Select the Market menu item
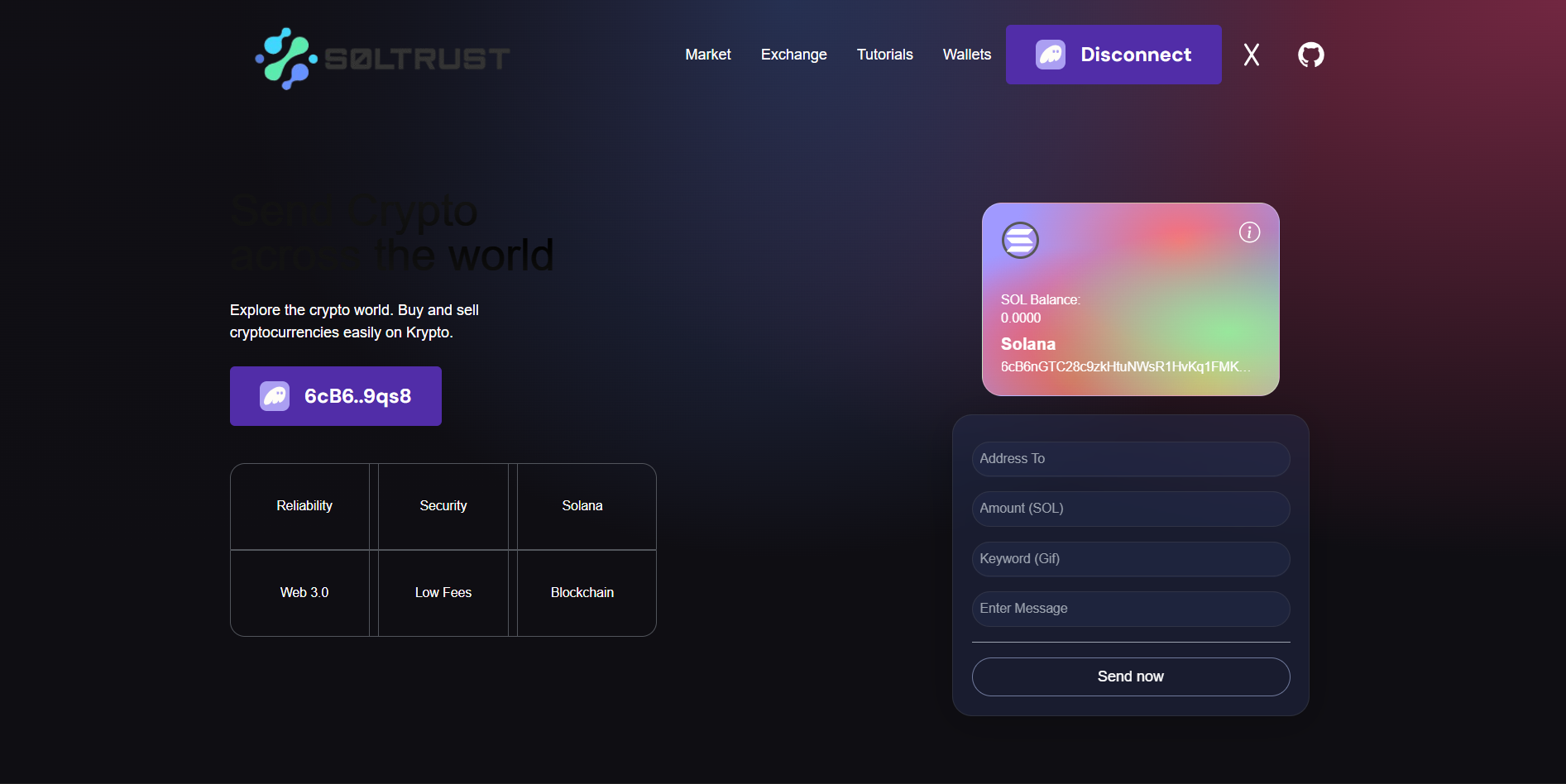1566x784 pixels. pos(707,55)
